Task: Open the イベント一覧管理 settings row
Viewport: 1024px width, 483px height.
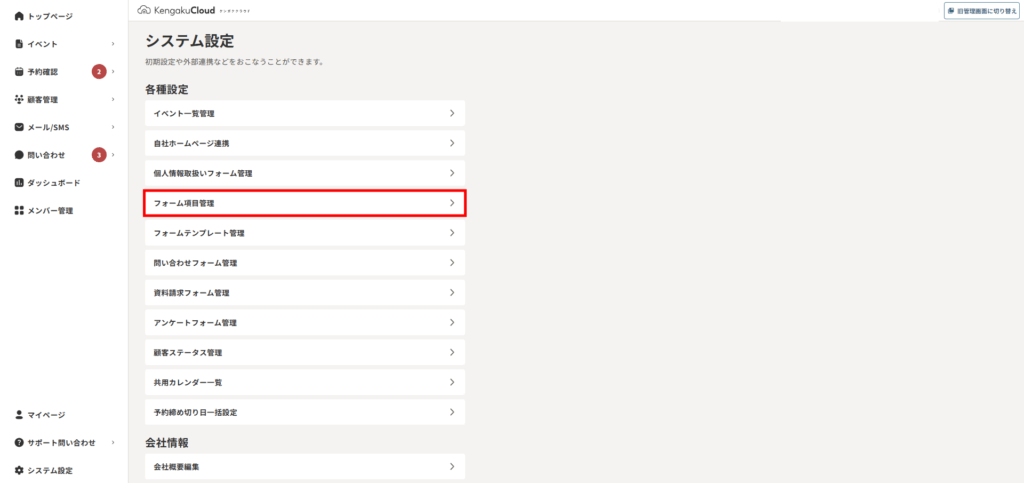Action: [305, 113]
